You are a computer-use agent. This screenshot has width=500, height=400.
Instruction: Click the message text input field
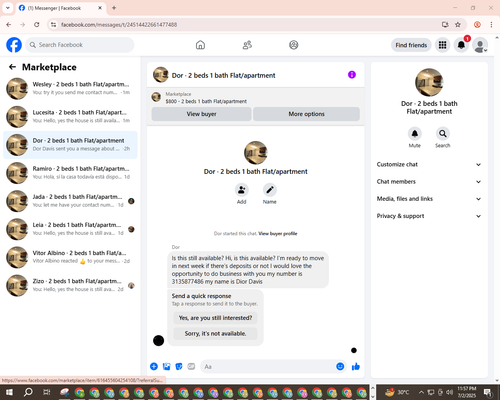click(267, 367)
